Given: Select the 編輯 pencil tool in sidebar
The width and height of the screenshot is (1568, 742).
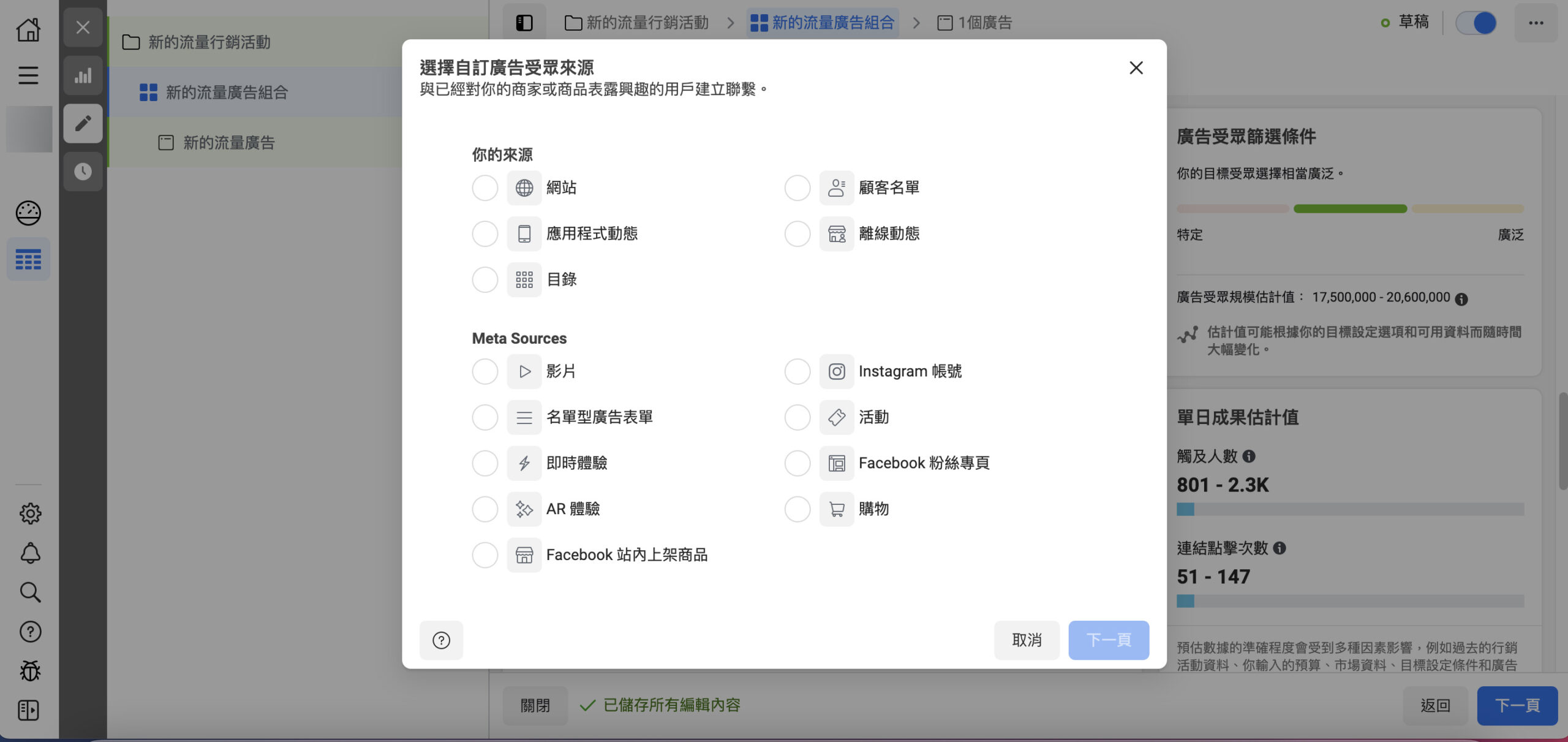Looking at the screenshot, I should 83,123.
